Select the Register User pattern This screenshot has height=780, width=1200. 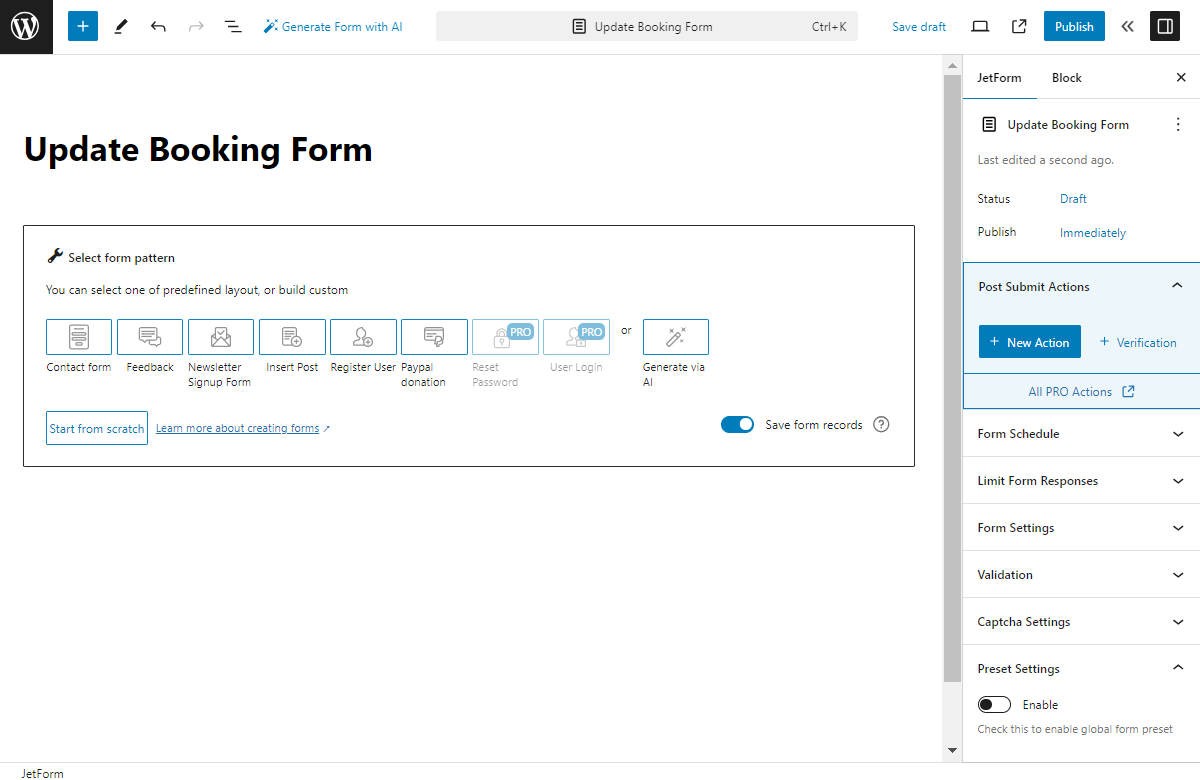tap(363, 336)
